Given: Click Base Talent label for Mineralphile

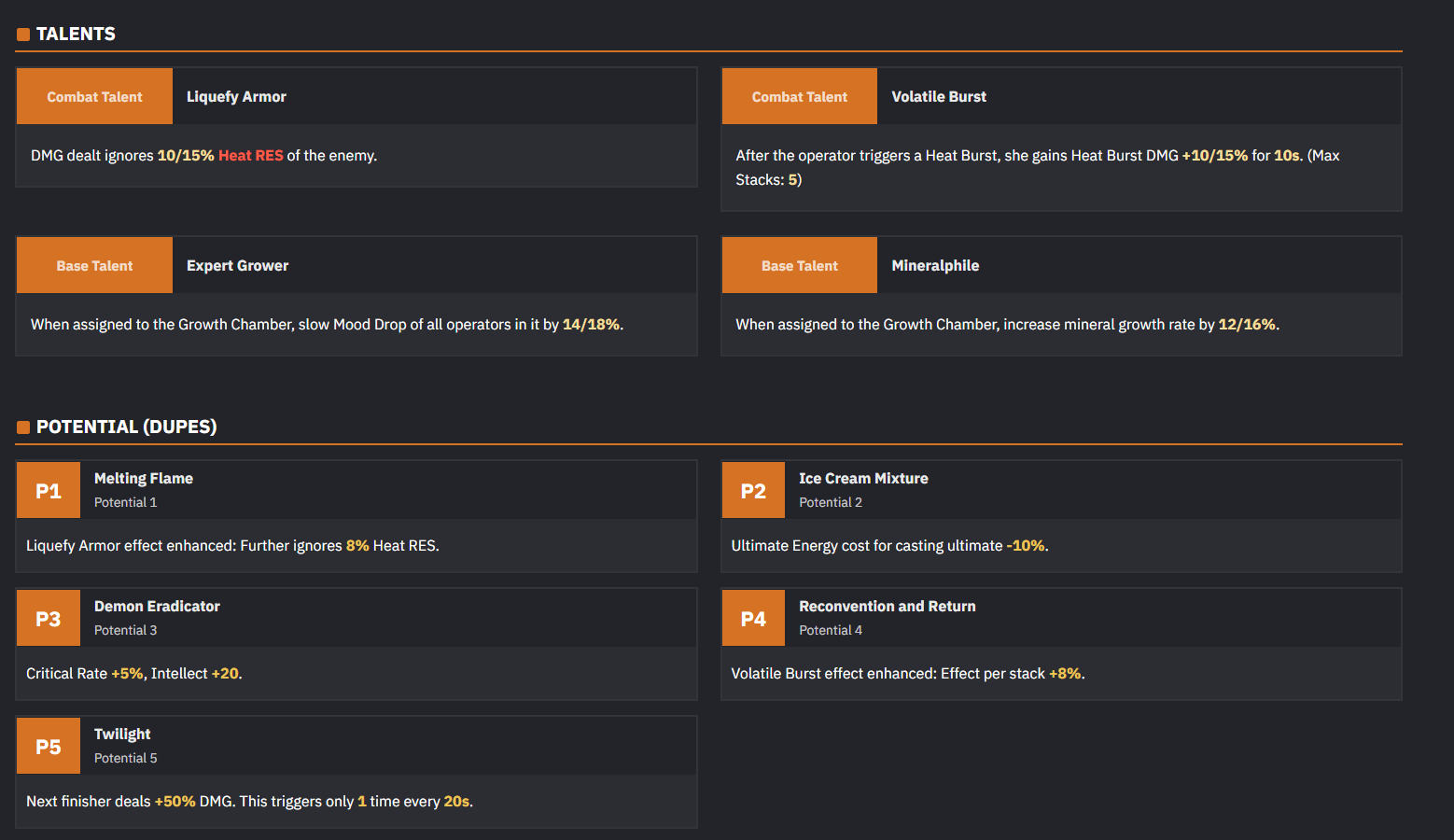Looking at the screenshot, I should click(x=800, y=265).
